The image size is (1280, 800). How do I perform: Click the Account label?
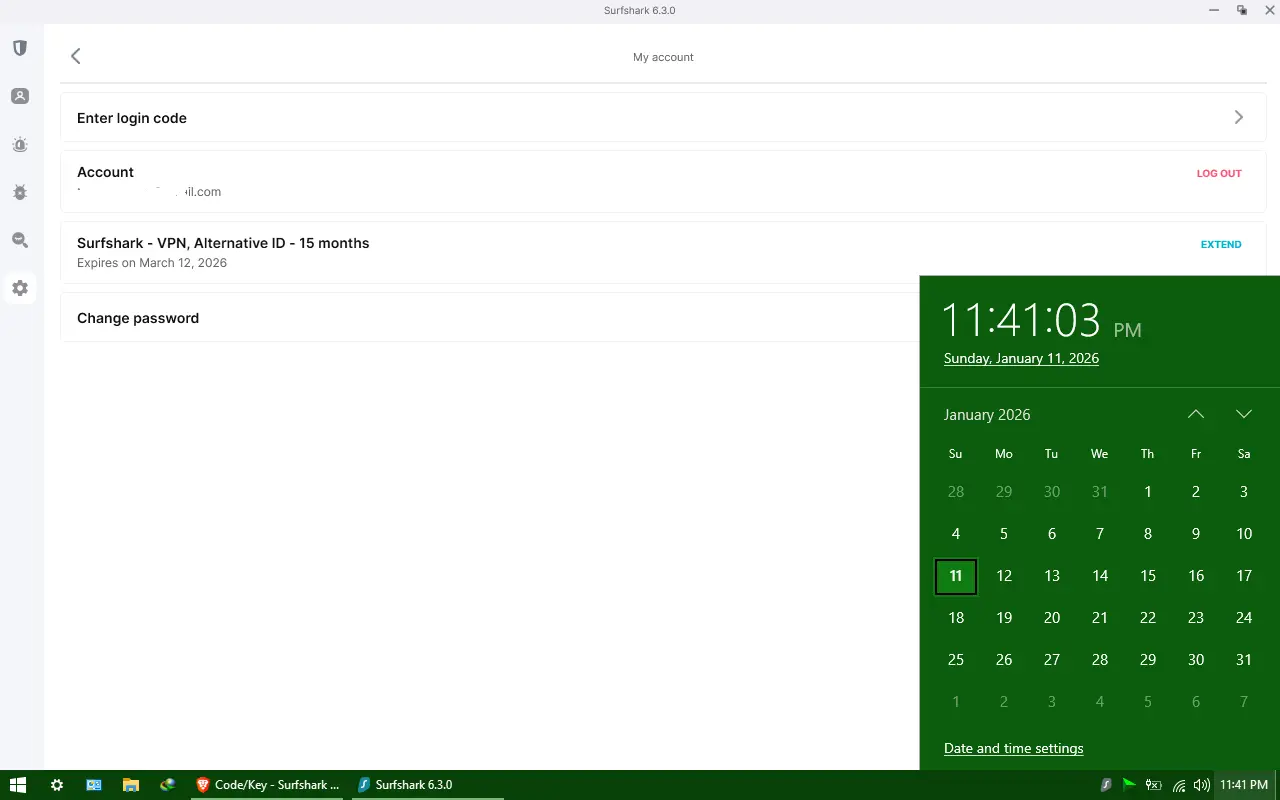(x=105, y=172)
